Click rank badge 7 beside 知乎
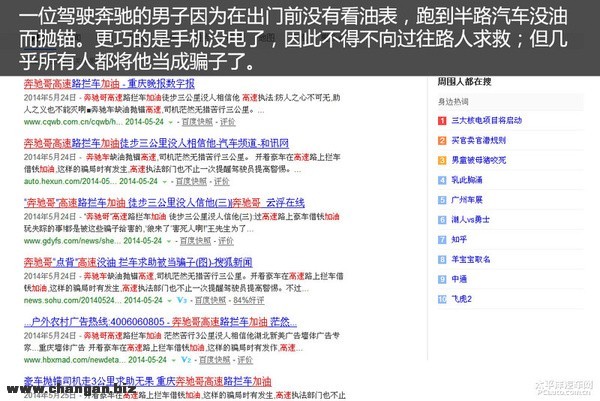This screenshot has width=600, height=401. click(x=442, y=240)
